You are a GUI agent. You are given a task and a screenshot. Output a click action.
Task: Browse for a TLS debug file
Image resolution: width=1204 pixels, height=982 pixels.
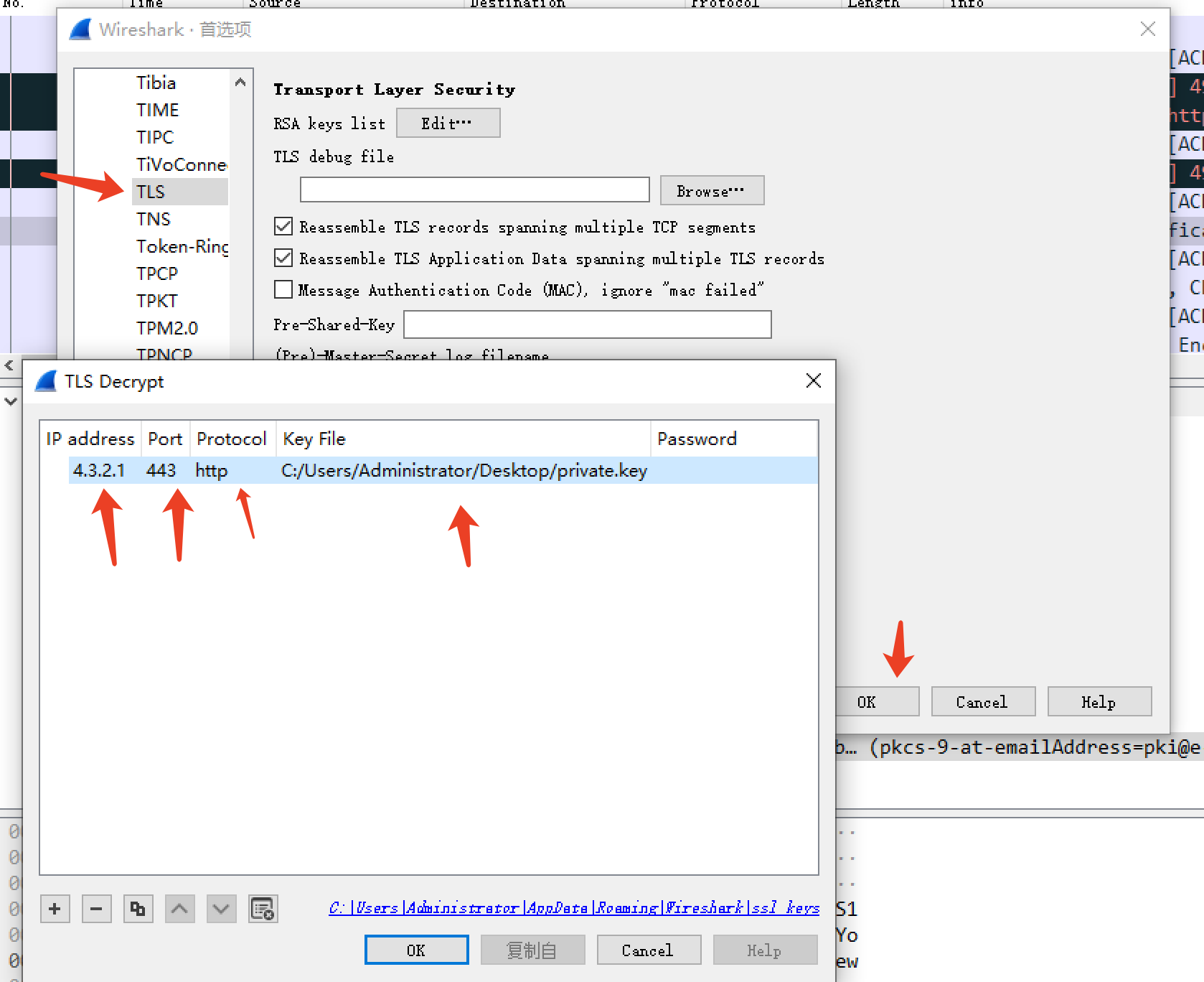(711, 190)
